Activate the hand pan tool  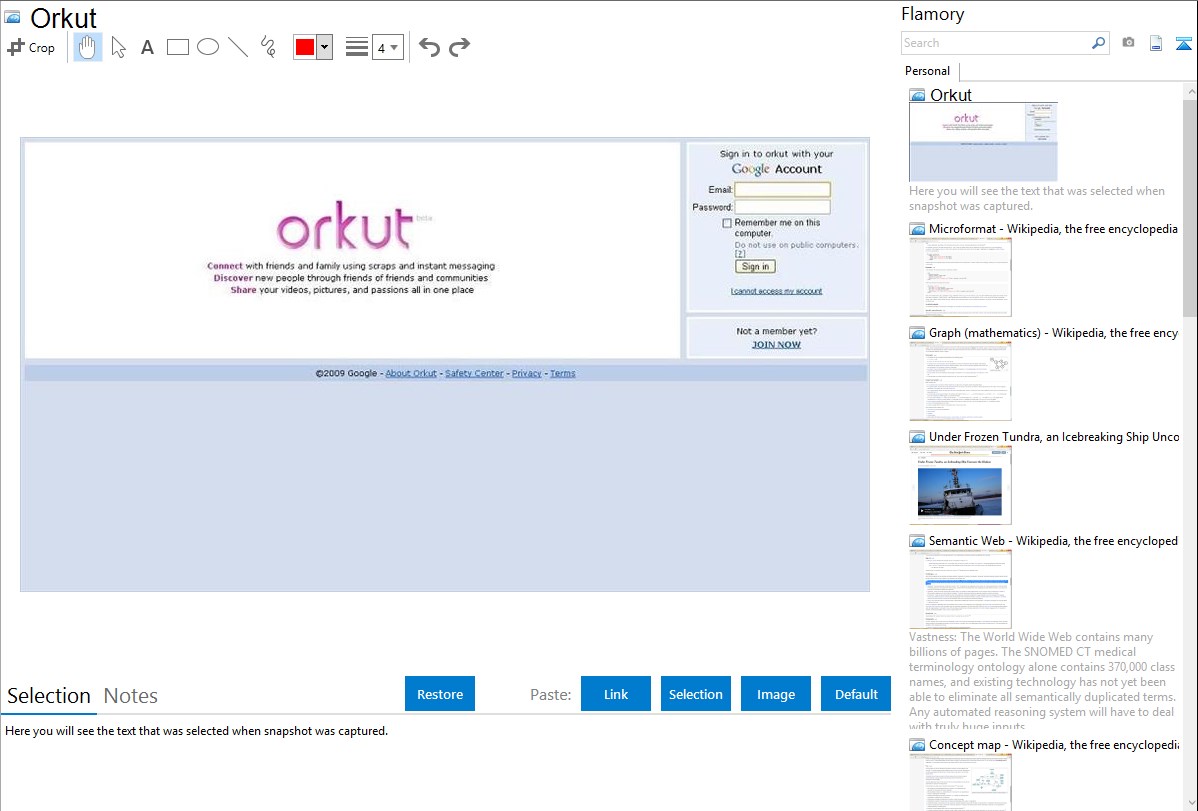[88, 47]
